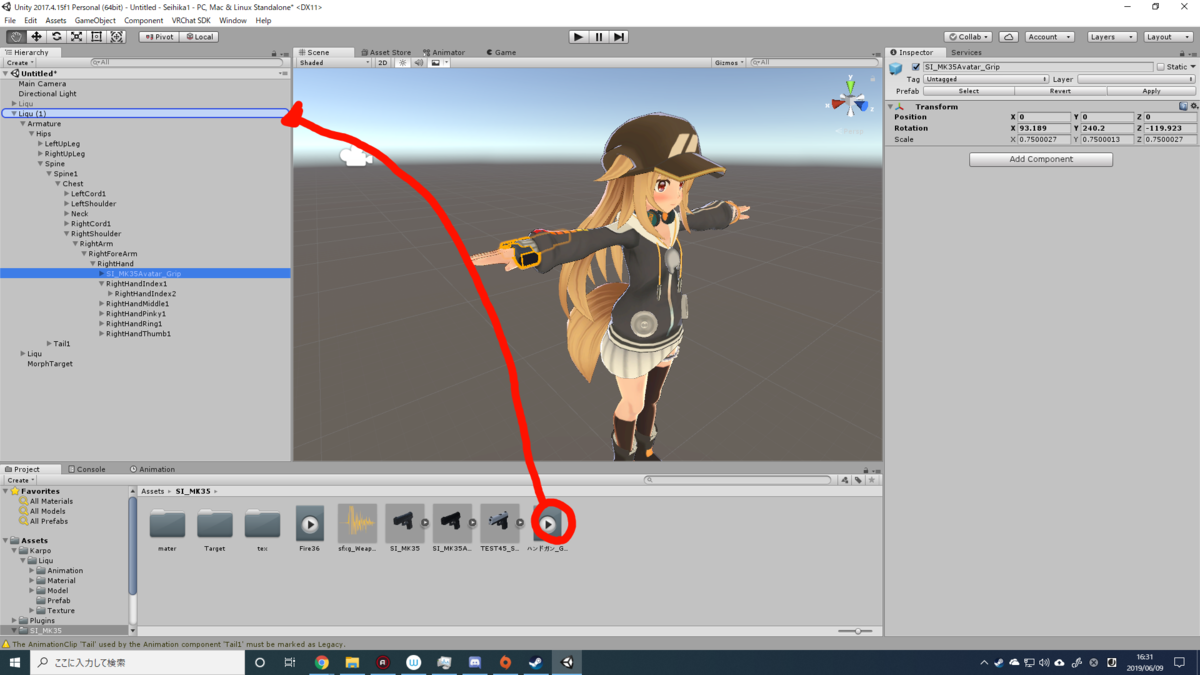Toggle scene audio speaker icon

[x=419, y=63]
